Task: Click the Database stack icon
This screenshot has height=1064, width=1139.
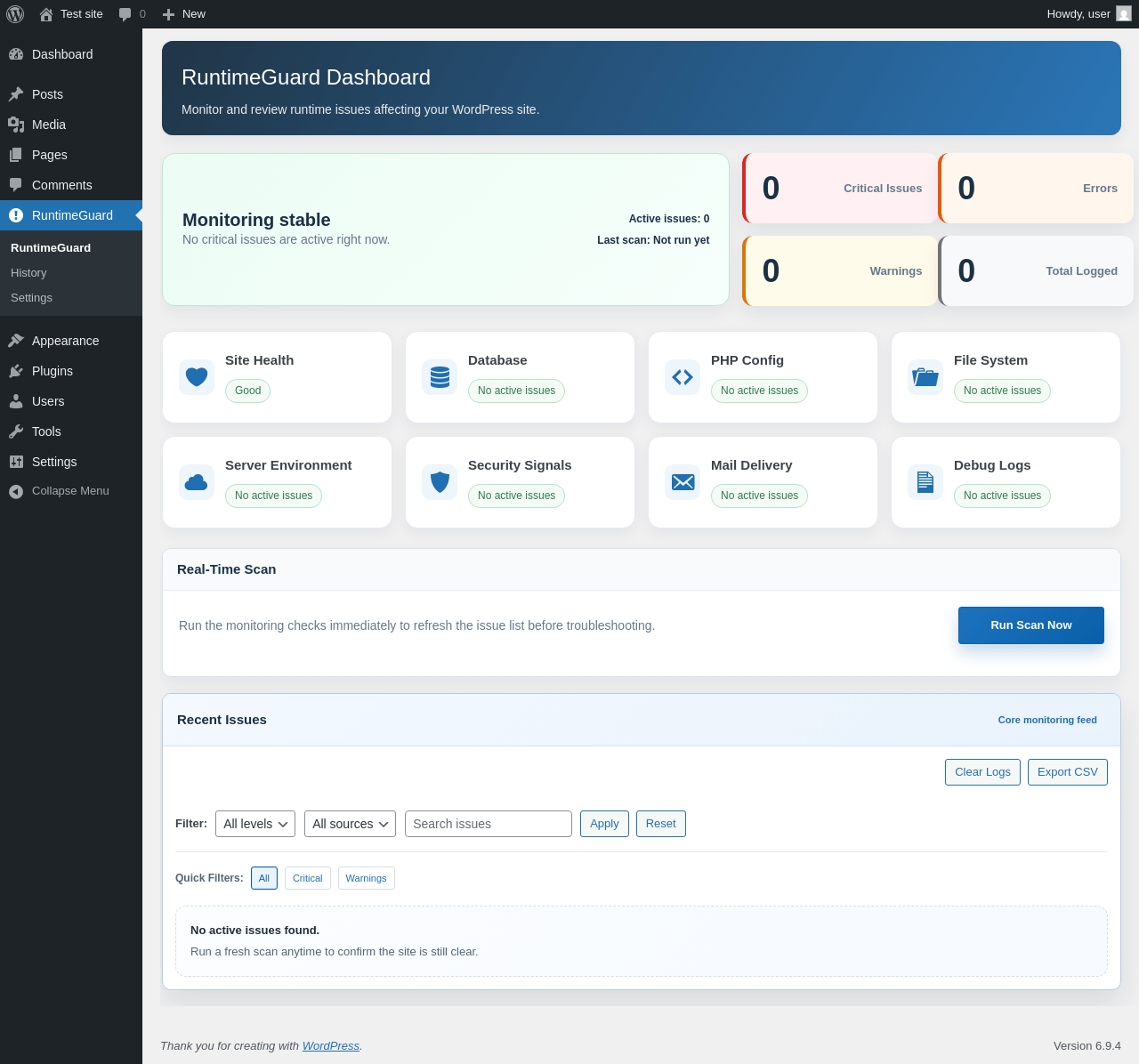Action: pyautogui.click(x=440, y=377)
